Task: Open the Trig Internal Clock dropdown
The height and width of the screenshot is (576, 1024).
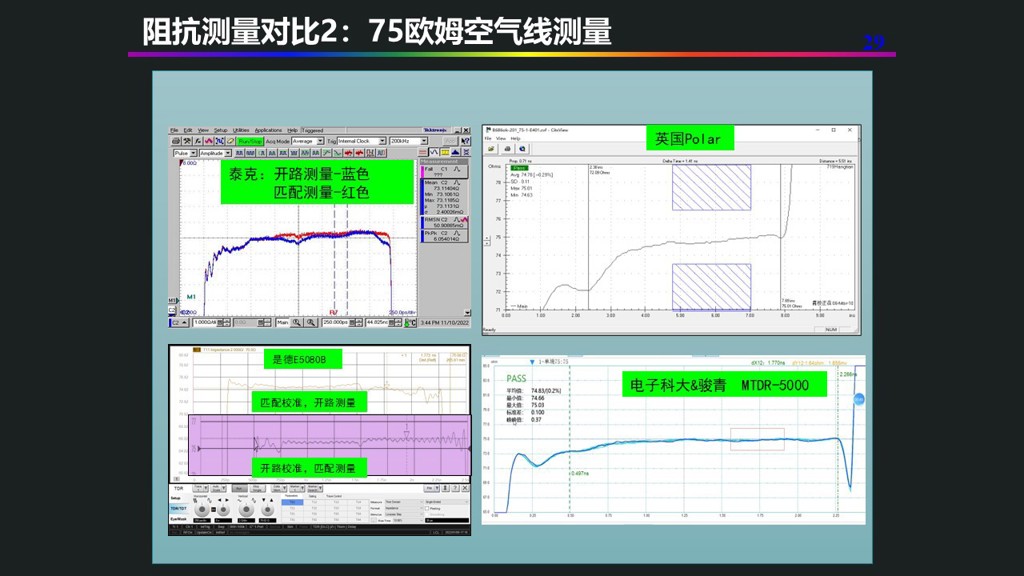Action: [x=361, y=141]
